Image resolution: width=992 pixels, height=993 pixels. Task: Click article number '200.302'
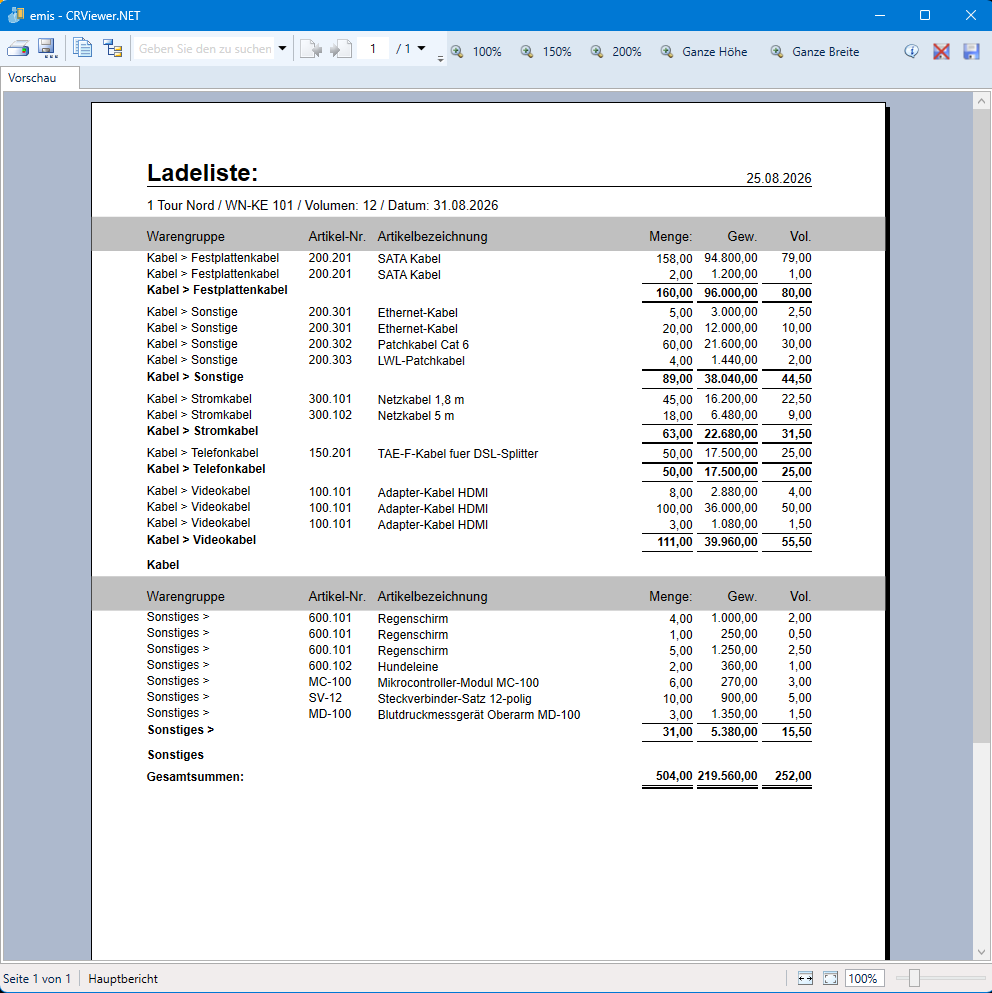[x=330, y=344]
